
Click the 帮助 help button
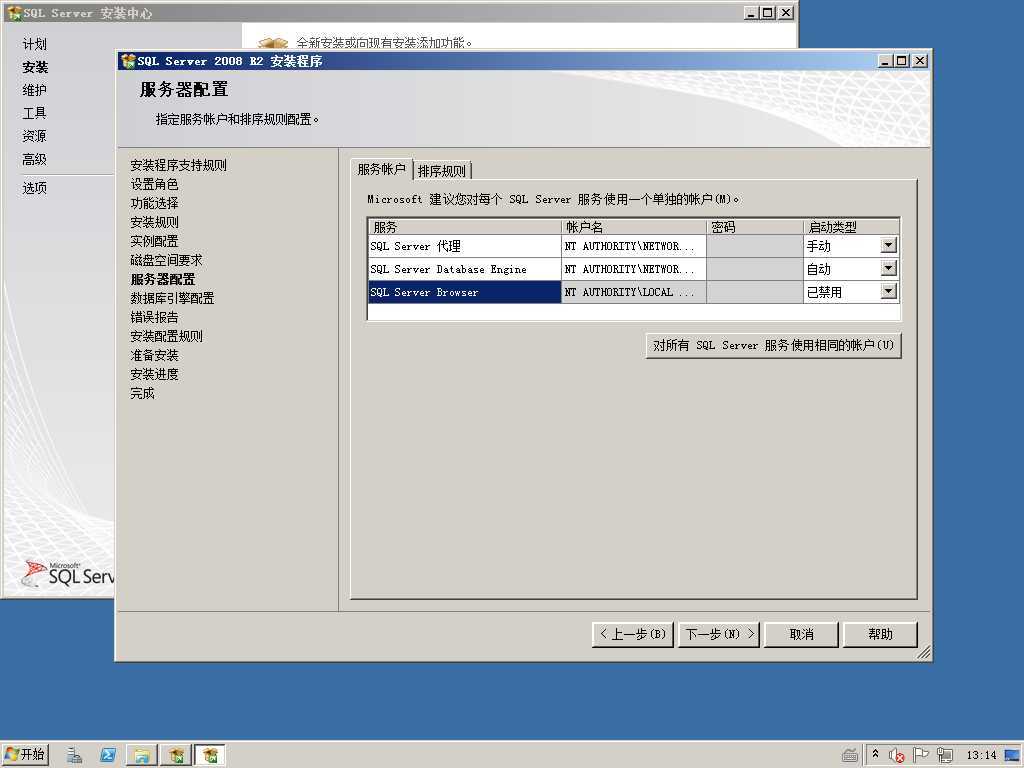point(880,634)
